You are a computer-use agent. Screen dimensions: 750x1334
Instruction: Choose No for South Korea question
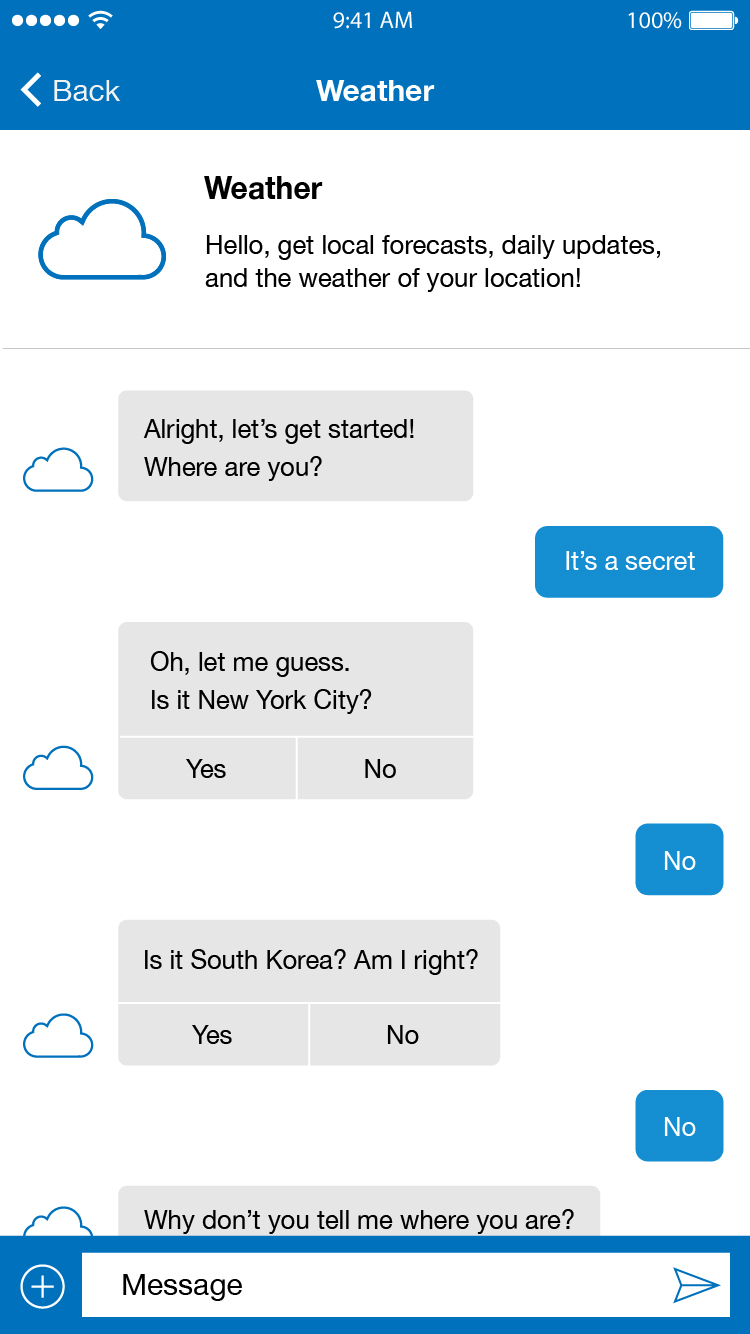pyautogui.click(x=403, y=1035)
